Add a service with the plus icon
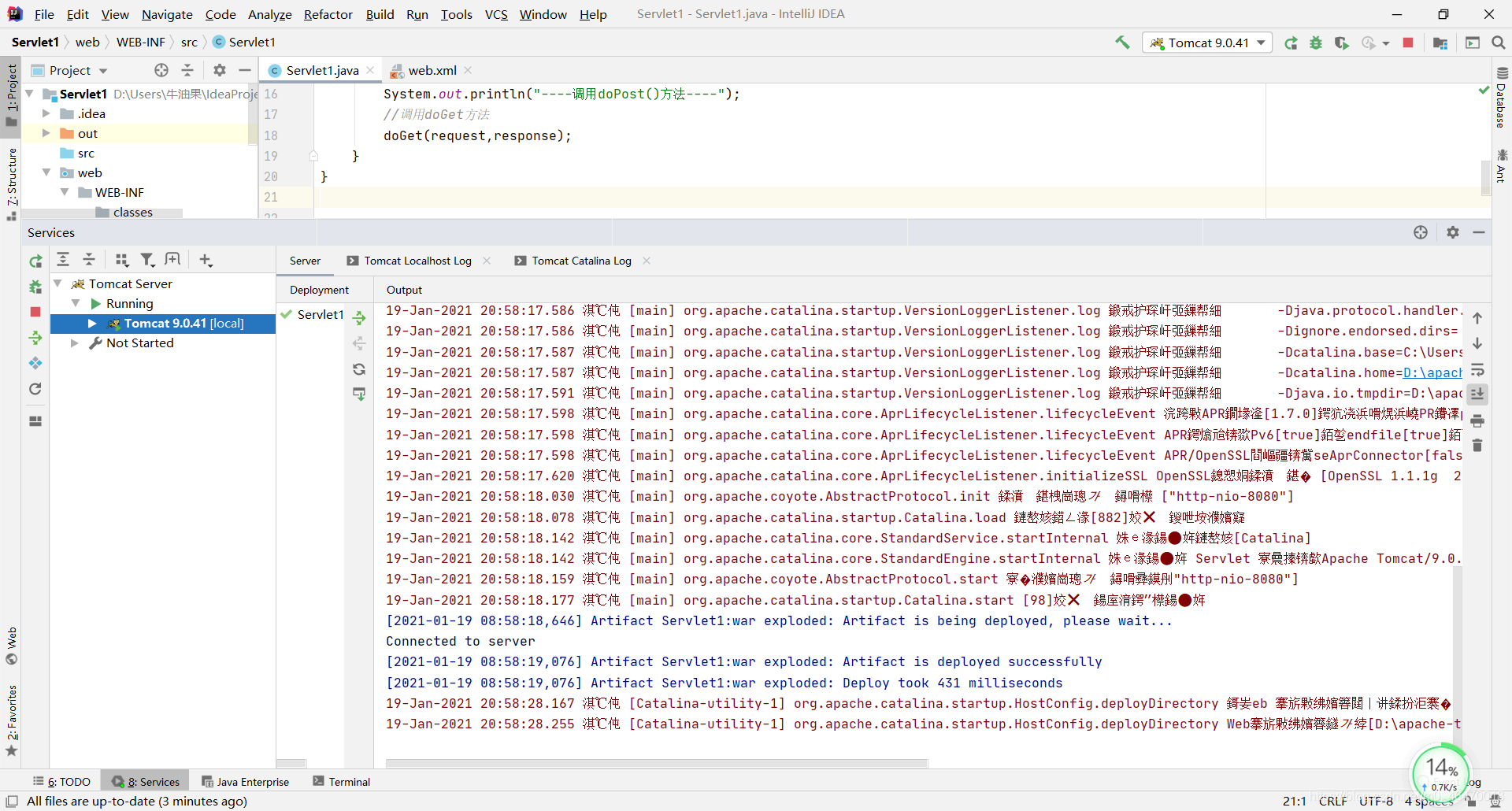Image resolution: width=1512 pixels, height=811 pixels. (206, 260)
